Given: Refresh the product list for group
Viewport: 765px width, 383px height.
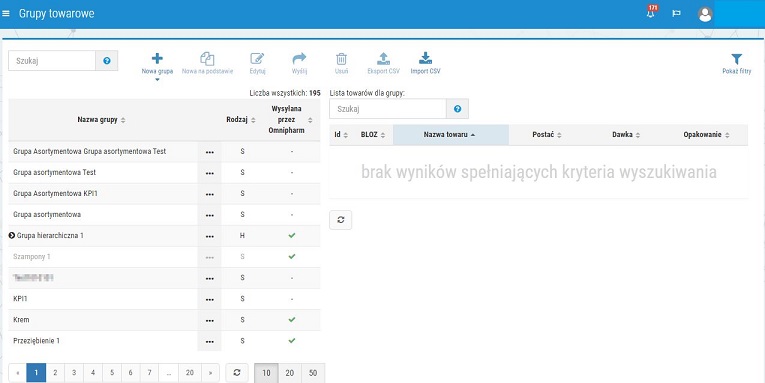Looking at the screenshot, I should coord(341,220).
